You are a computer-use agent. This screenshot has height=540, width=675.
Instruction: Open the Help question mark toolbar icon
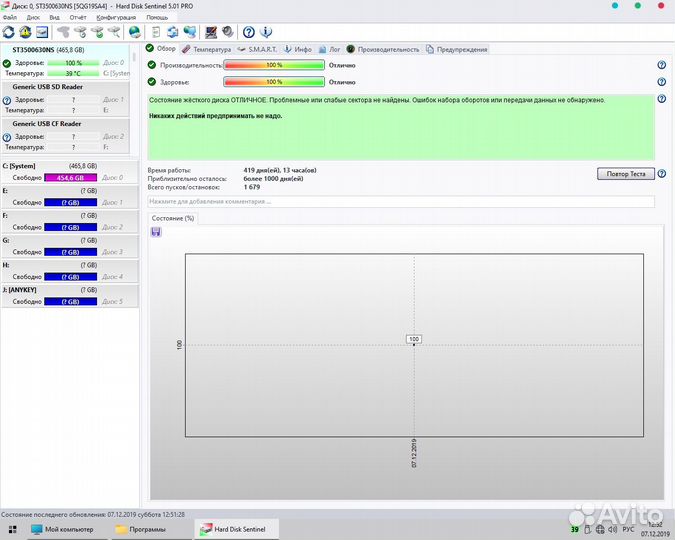tap(249, 32)
